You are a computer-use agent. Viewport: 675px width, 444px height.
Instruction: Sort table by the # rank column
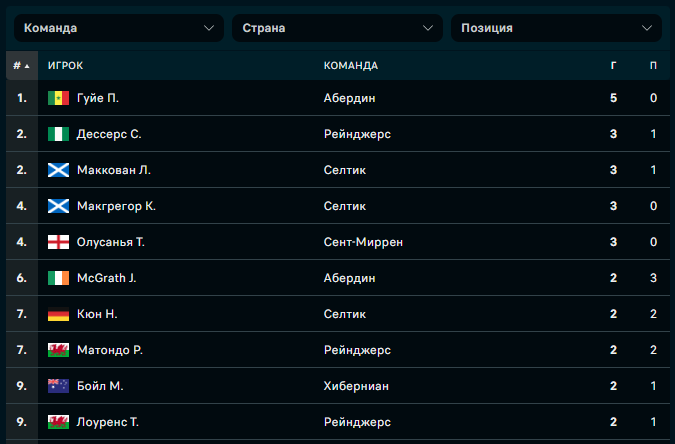pyautogui.click(x=22, y=65)
